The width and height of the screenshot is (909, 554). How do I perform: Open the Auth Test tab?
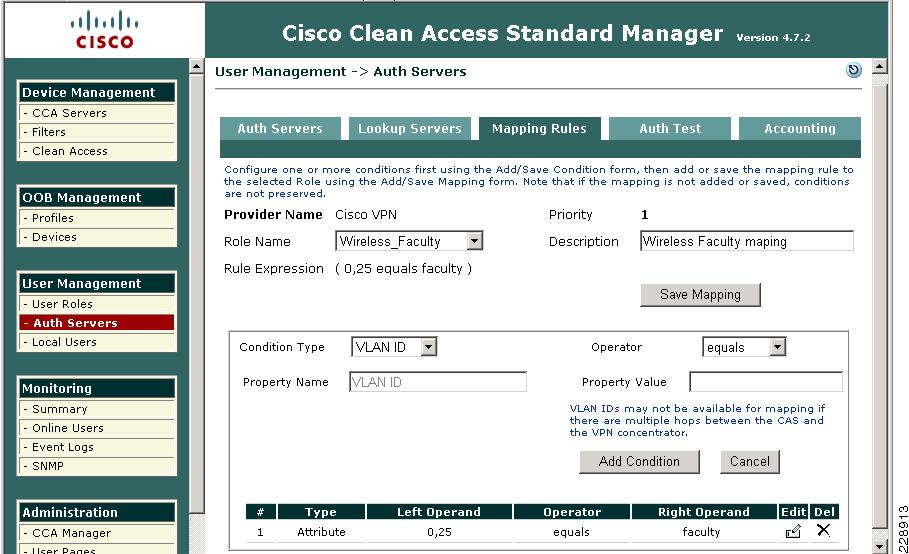[x=670, y=129]
